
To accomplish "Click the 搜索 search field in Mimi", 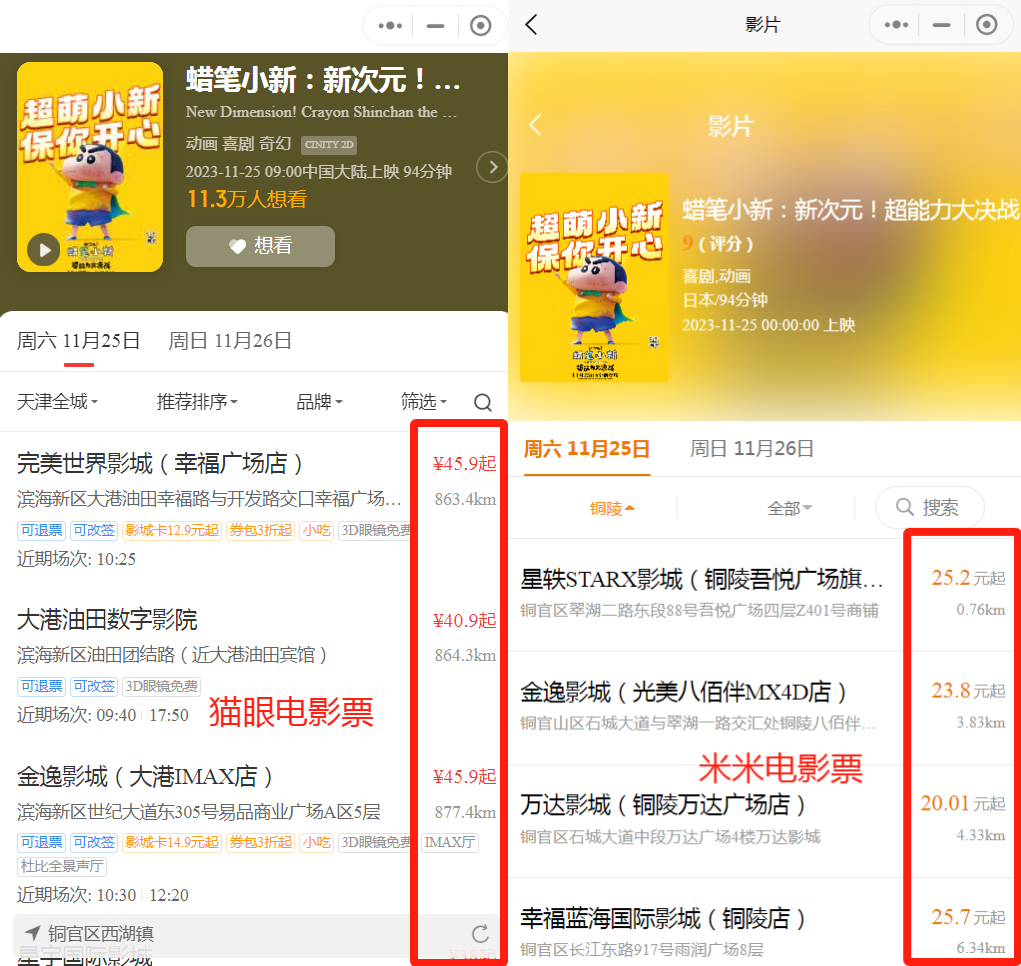I will (929, 507).
